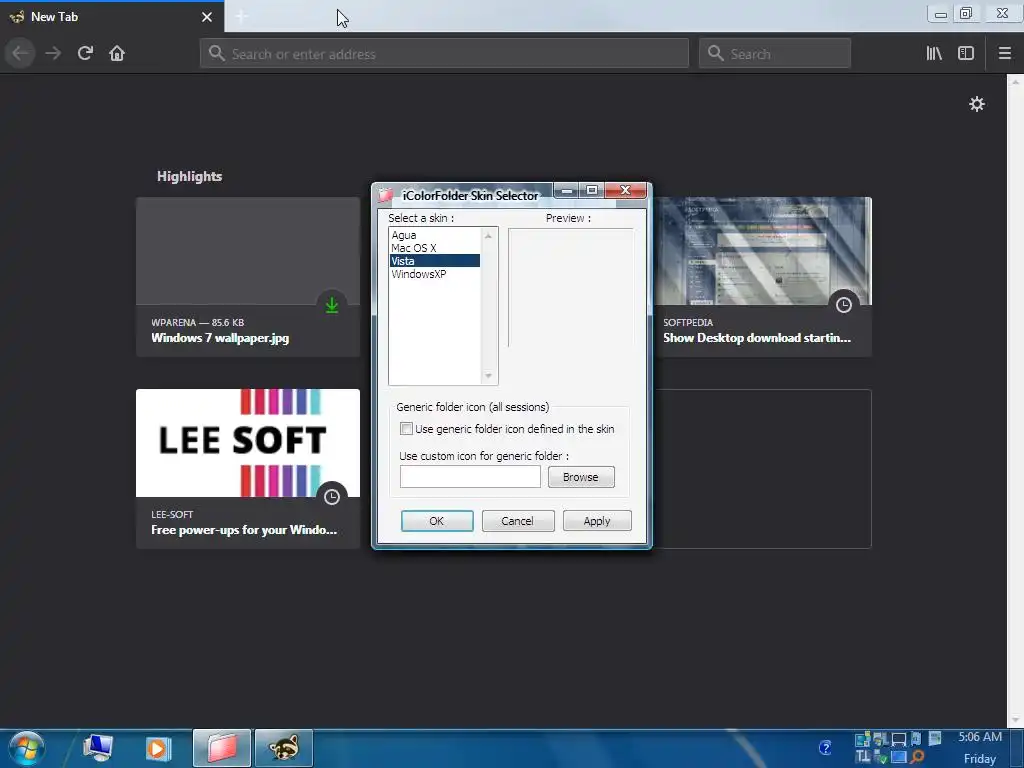The image size is (1024, 768).
Task: Confirm skin selection with OK
Action: click(437, 521)
